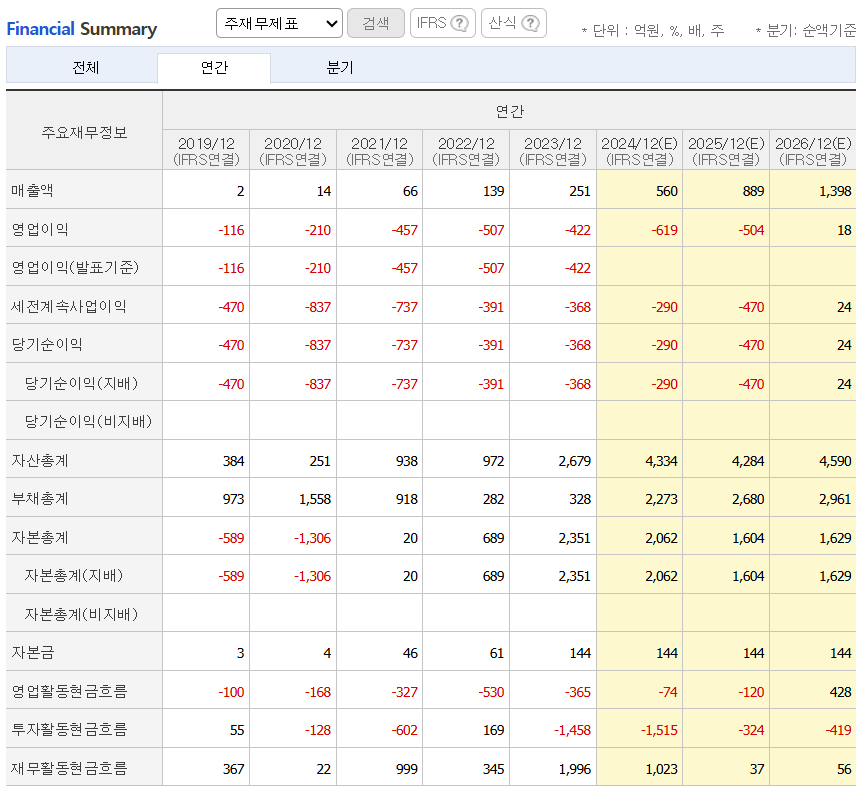Click the 영업이익(발표기준) row label
Image resolution: width=867 pixels, height=786 pixels.
(x=75, y=268)
